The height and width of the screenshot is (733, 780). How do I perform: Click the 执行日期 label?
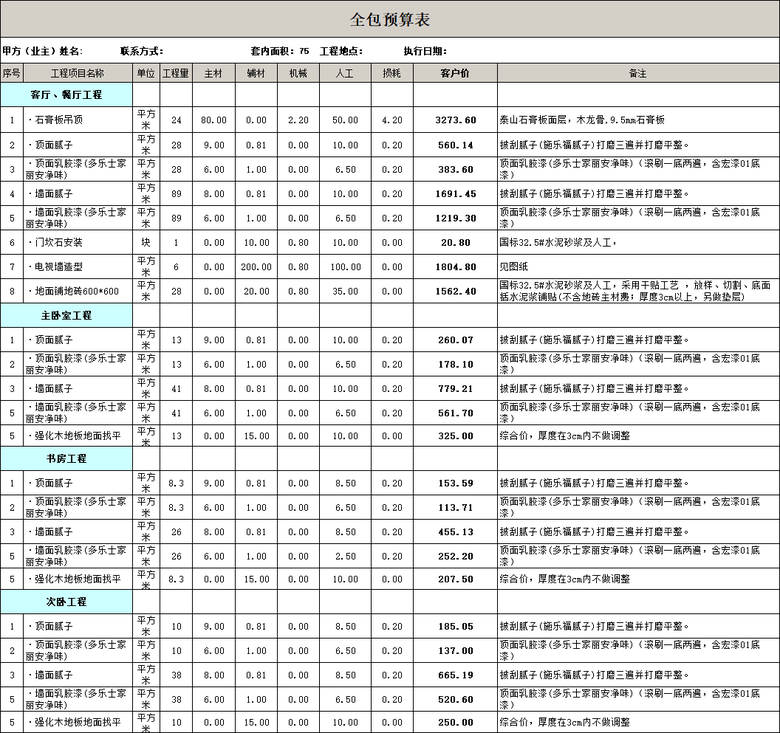click(x=425, y=51)
